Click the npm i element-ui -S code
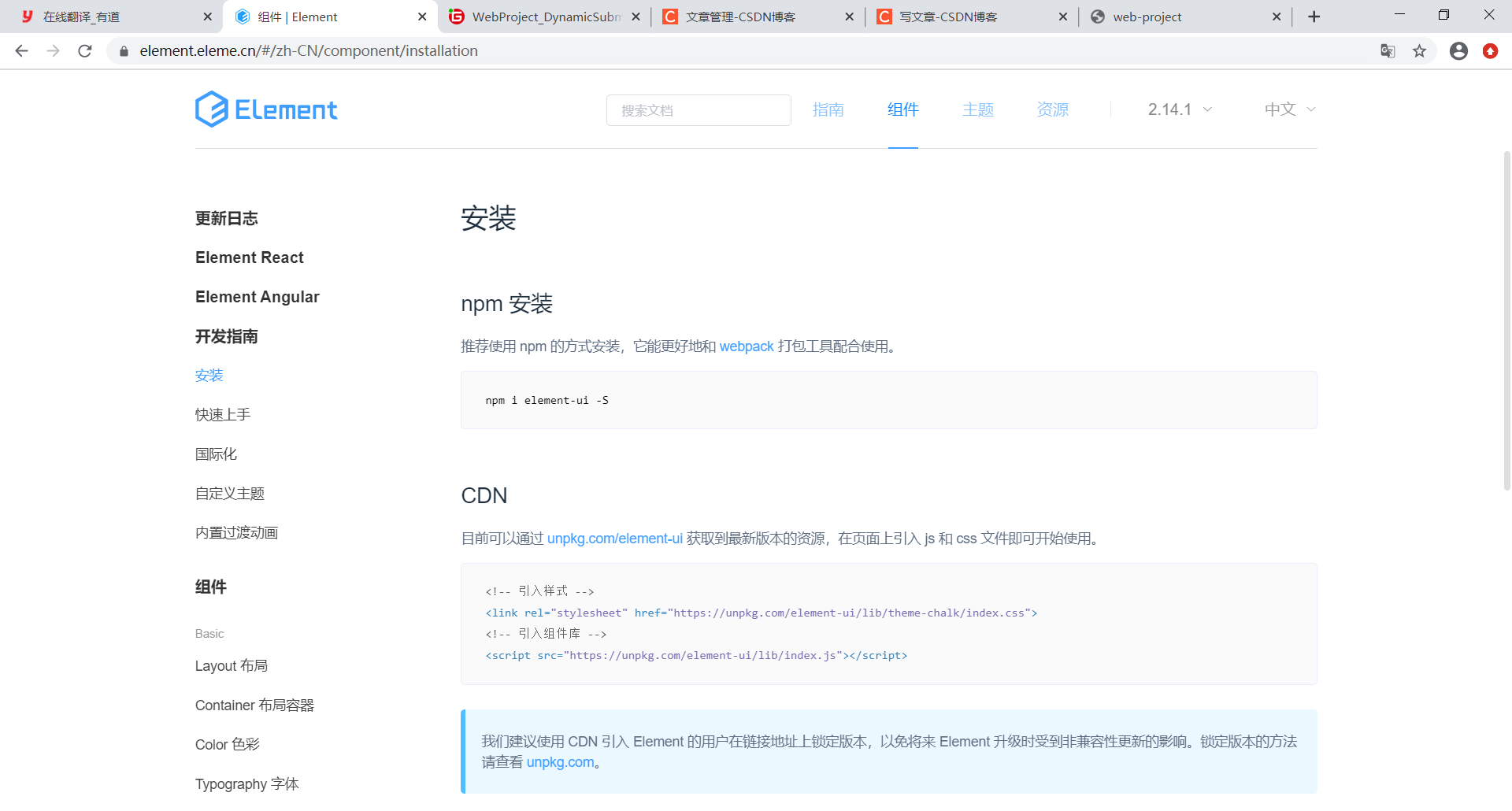Screen dimensions: 1512x811 coord(547,400)
